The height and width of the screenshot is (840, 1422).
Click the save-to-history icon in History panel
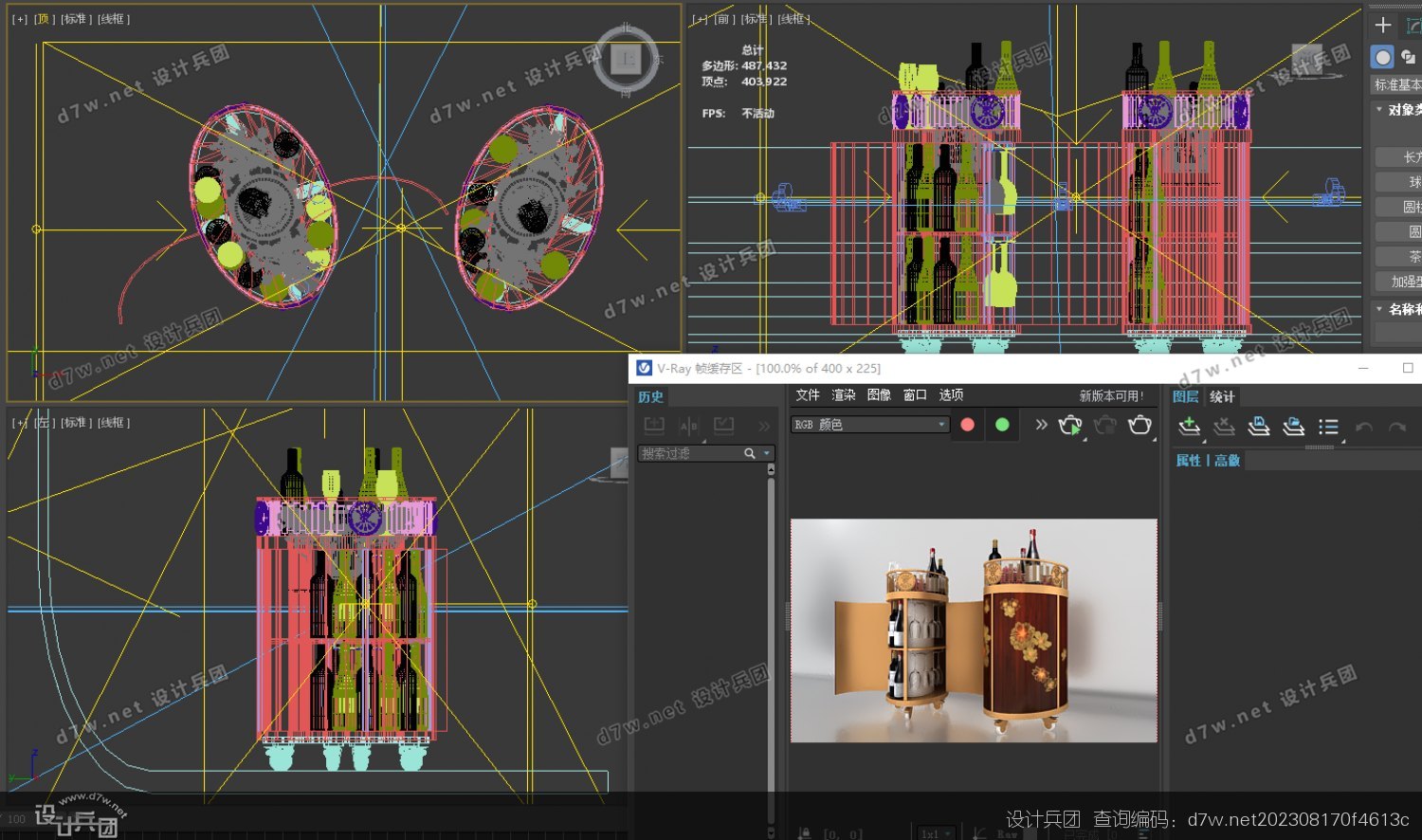[x=654, y=426]
